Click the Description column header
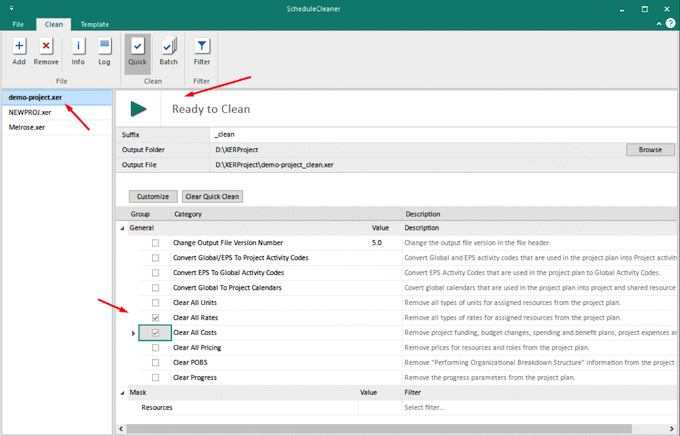 (423, 214)
